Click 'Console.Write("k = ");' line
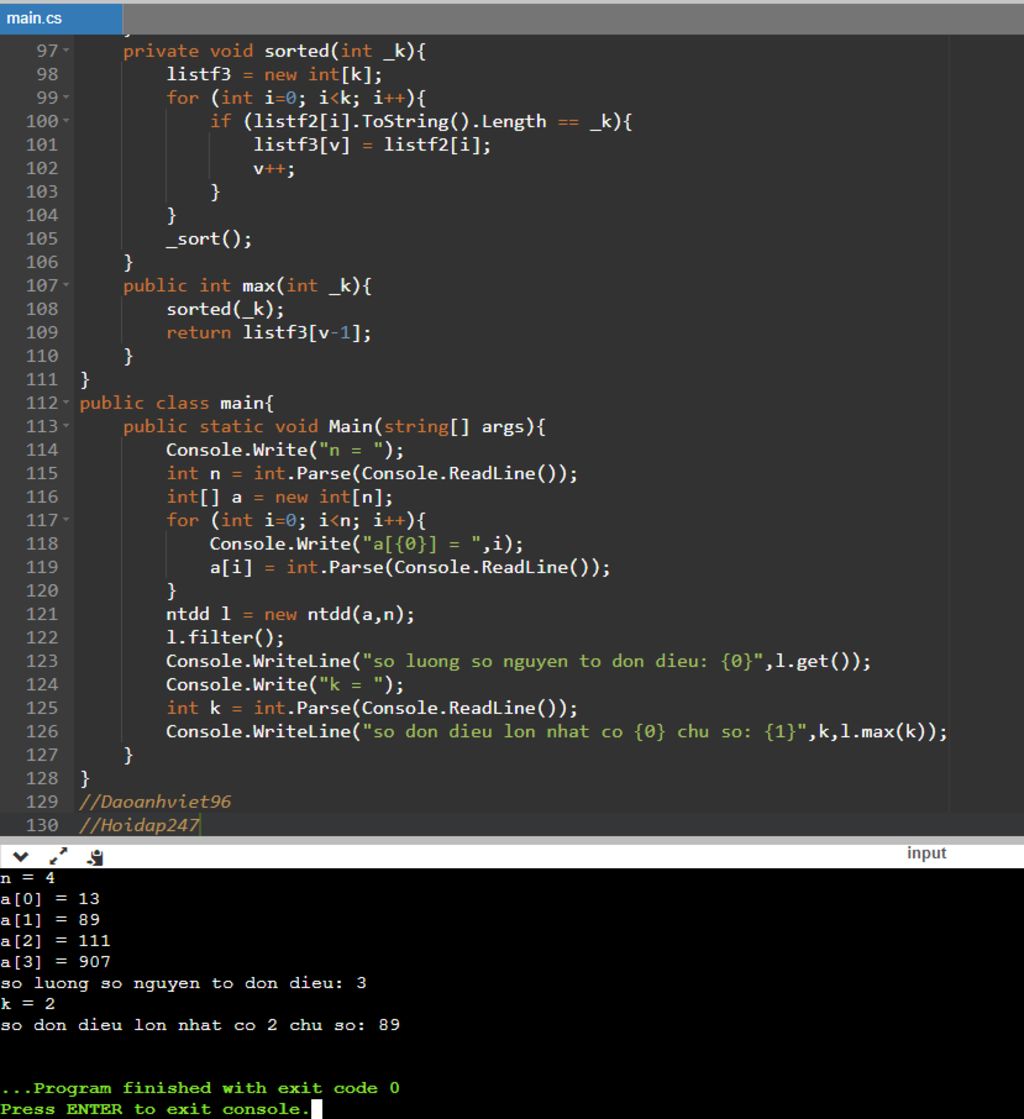1024x1119 pixels. pyautogui.click(x=285, y=684)
